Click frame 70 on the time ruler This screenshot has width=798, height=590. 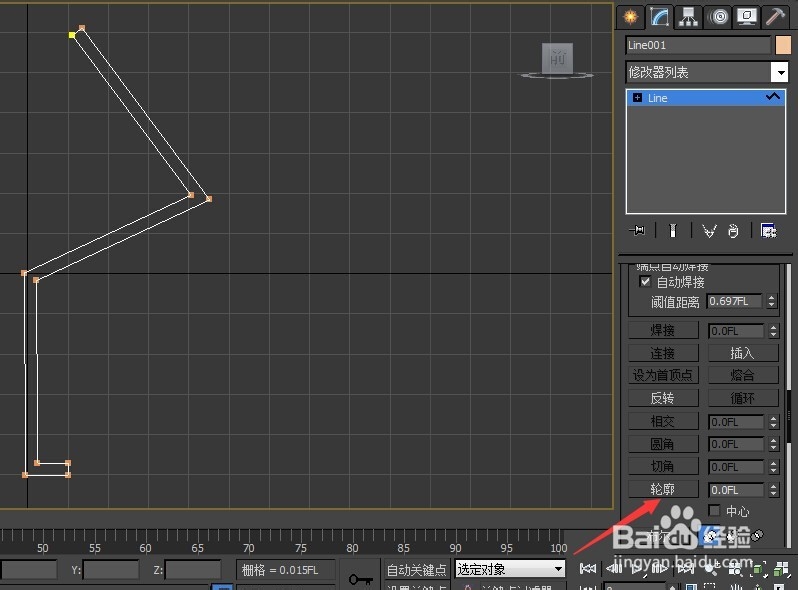click(x=248, y=548)
